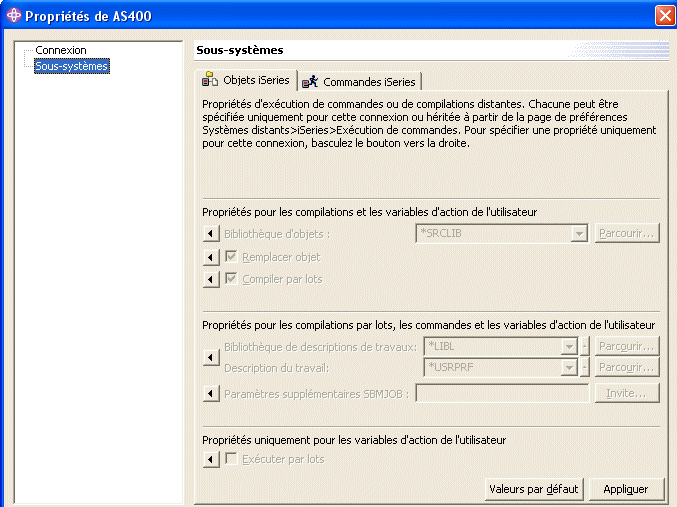Click Parcourir next to Bibliothèque d'objets
Image resolution: width=677 pixels, height=507 pixels.
[x=627, y=233]
